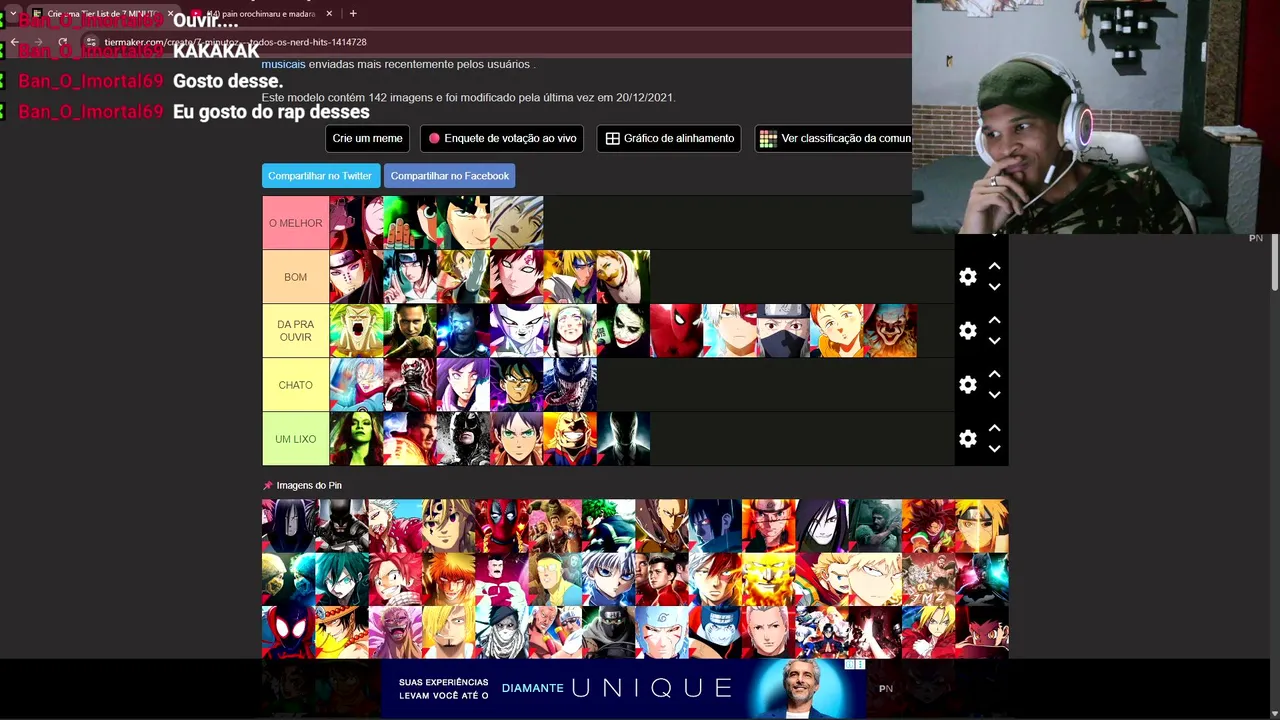
Task: Select the Naruto image in the pin pool
Action: (768, 526)
